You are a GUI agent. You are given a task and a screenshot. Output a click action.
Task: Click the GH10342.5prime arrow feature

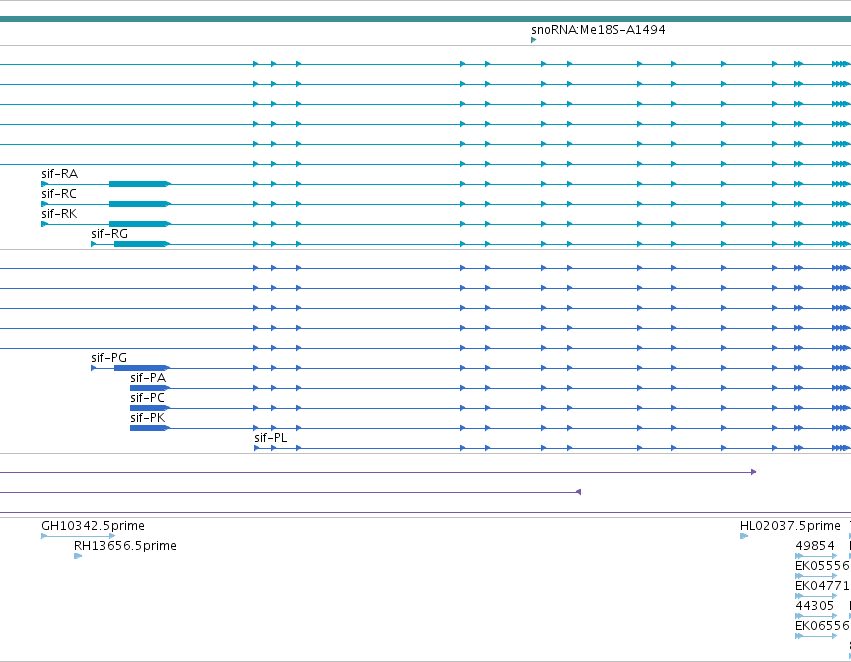pyautogui.click(x=78, y=536)
